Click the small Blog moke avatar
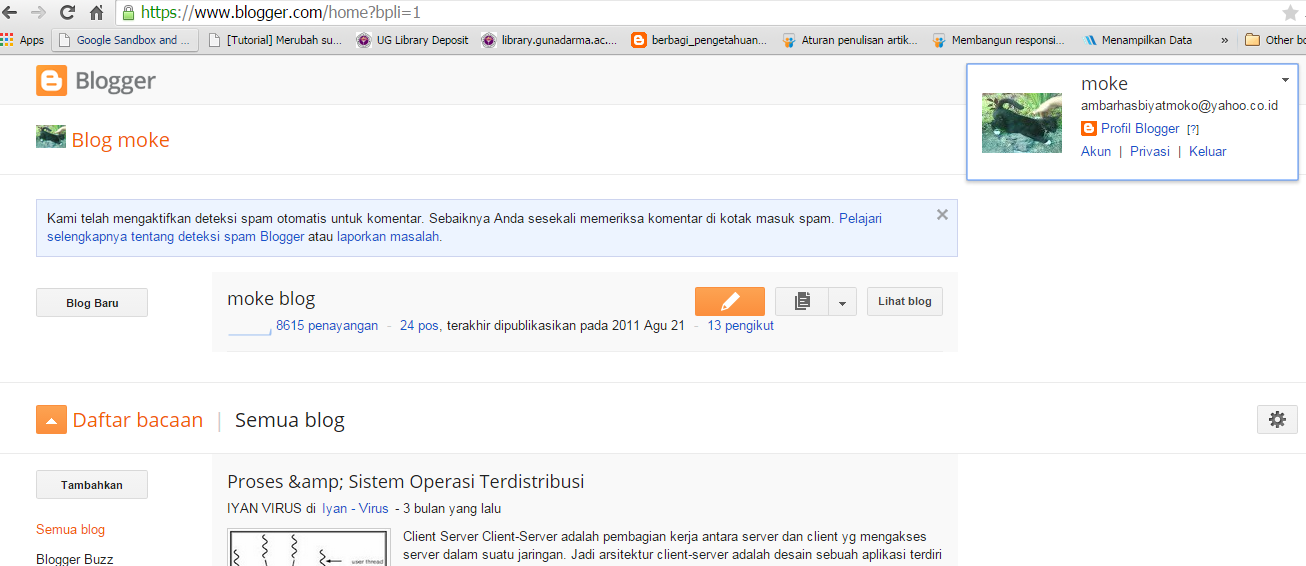Screen dimensions: 1306x566 point(51,137)
